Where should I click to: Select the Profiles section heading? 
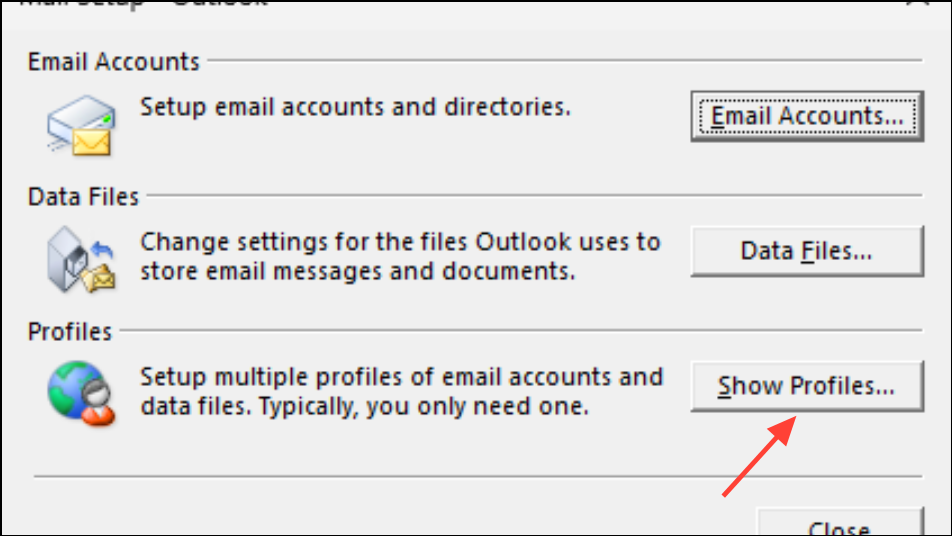click(70, 332)
